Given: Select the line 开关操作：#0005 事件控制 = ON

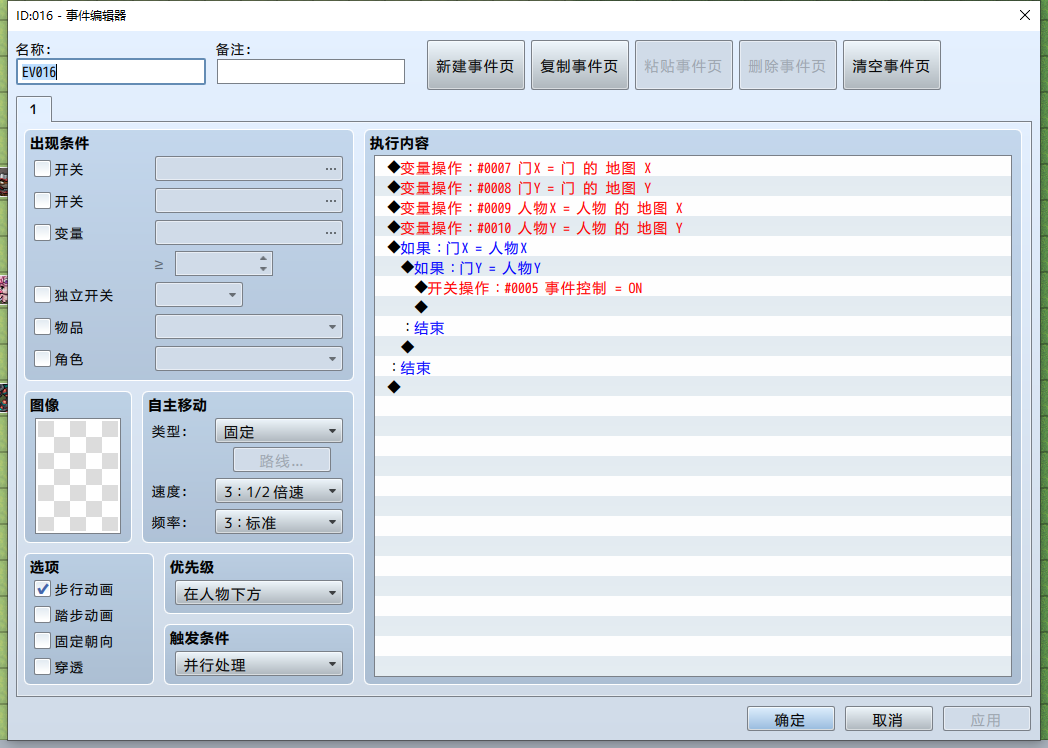Looking at the screenshot, I should coord(692,287).
